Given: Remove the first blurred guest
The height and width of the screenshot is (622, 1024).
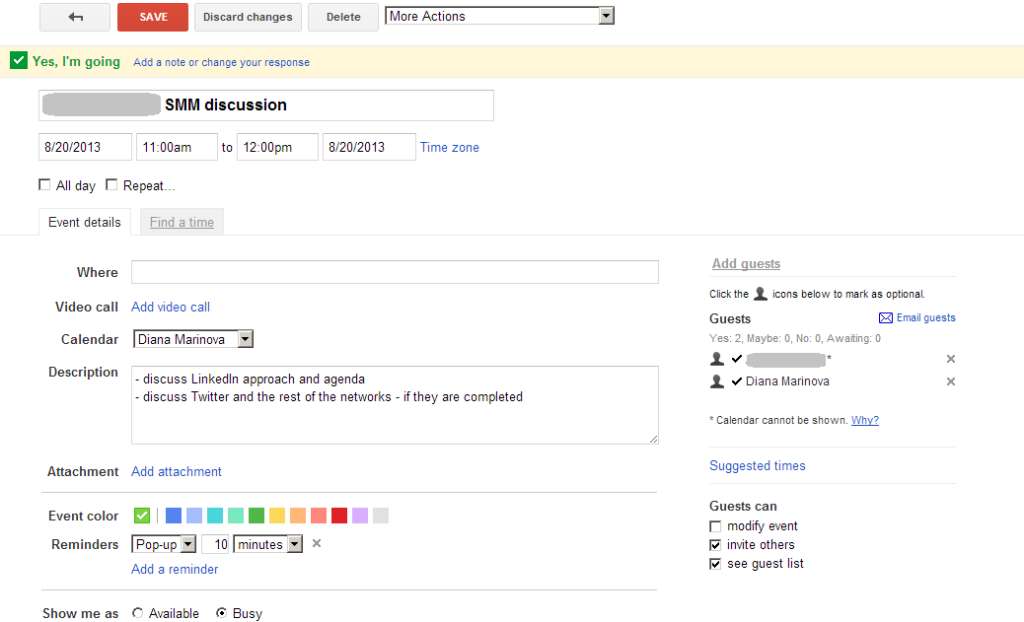Looking at the screenshot, I should pos(950,359).
